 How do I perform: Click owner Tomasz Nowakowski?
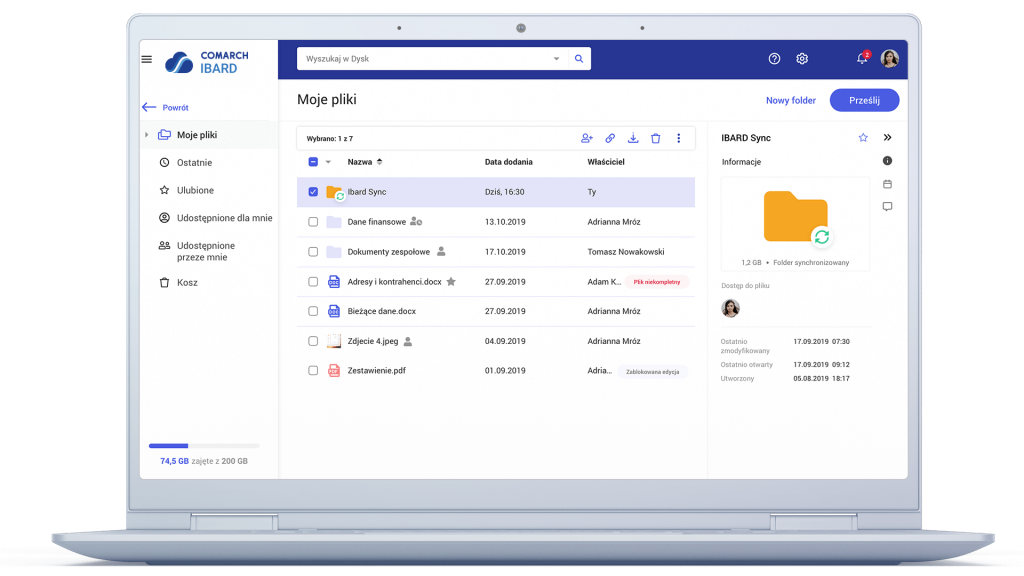(626, 252)
